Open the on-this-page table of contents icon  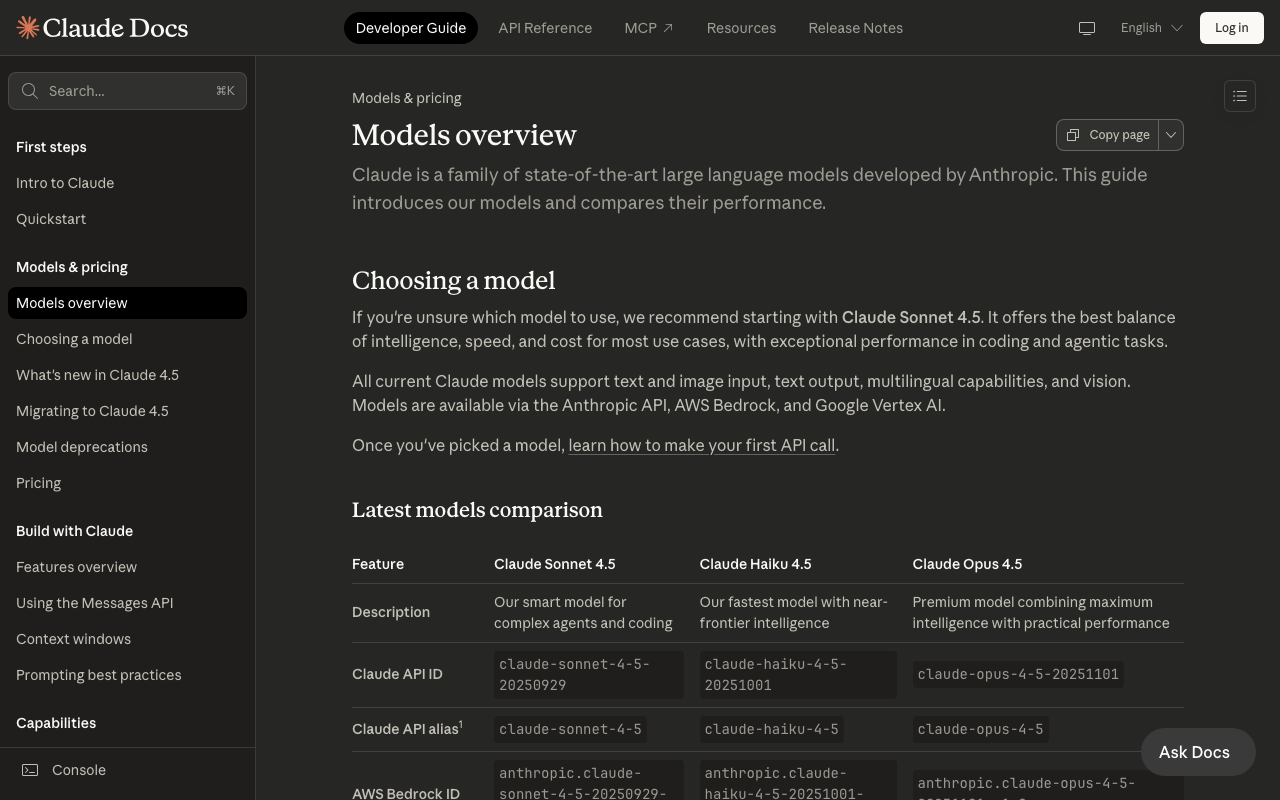click(x=1240, y=96)
